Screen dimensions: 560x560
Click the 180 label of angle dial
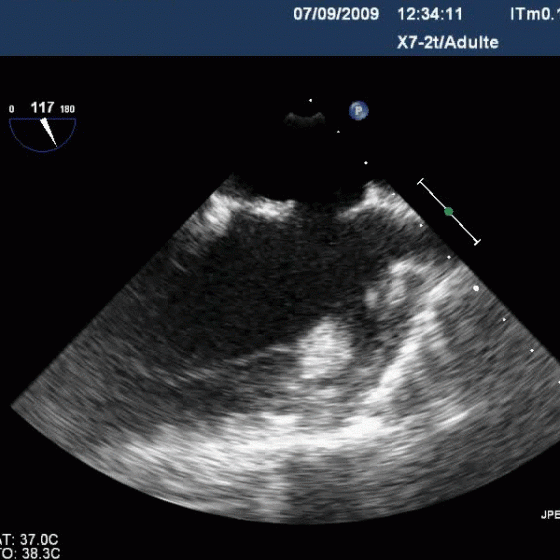click(x=68, y=109)
